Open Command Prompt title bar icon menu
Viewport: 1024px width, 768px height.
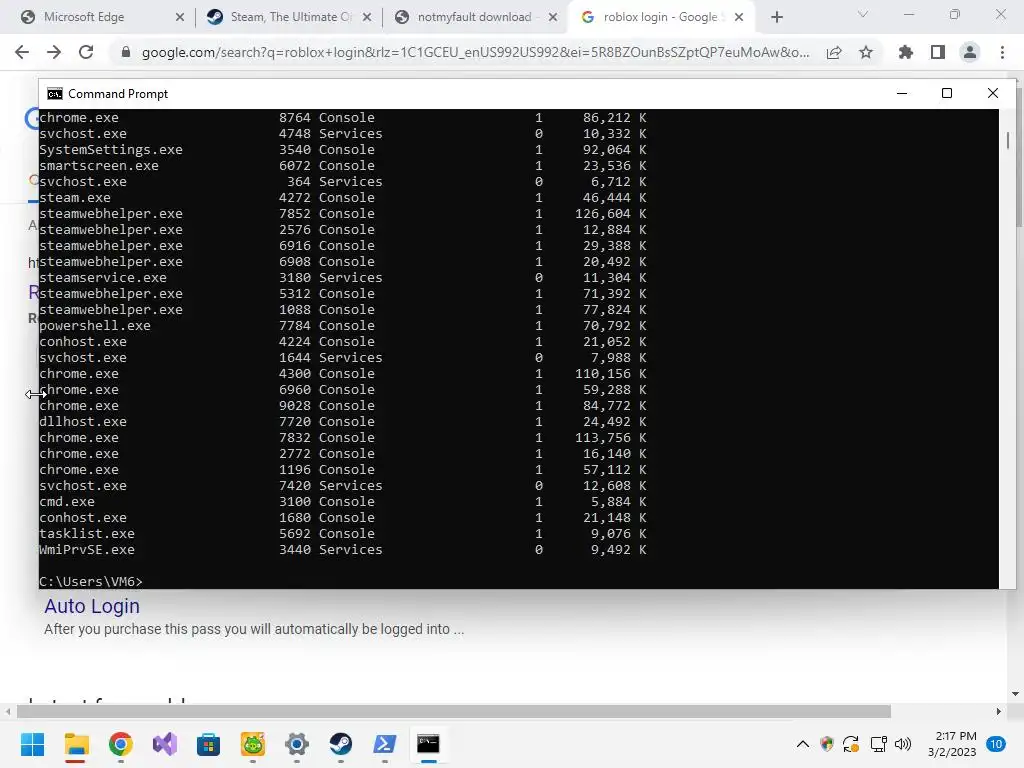[55, 94]
